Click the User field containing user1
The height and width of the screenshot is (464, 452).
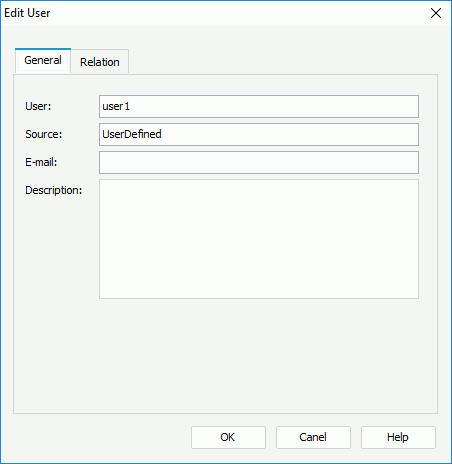coord(259,106)
